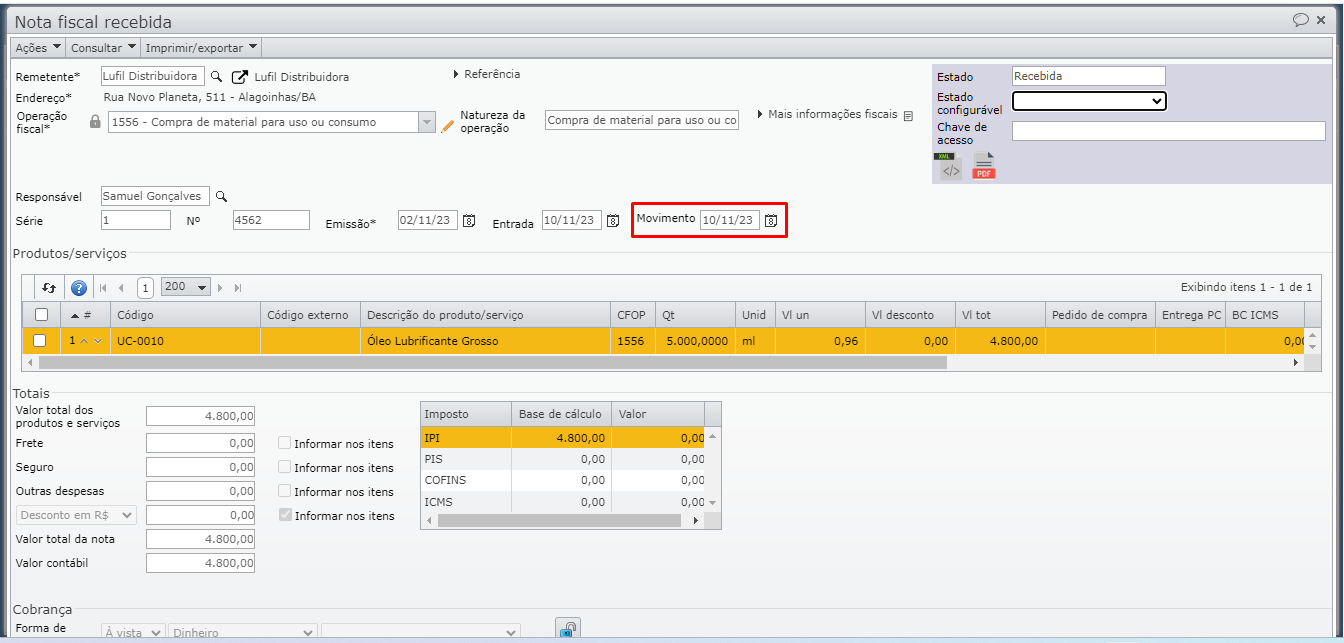Open the Consultar menu
This screenshot has height=643, width=1344.
[x=103, y=47]
